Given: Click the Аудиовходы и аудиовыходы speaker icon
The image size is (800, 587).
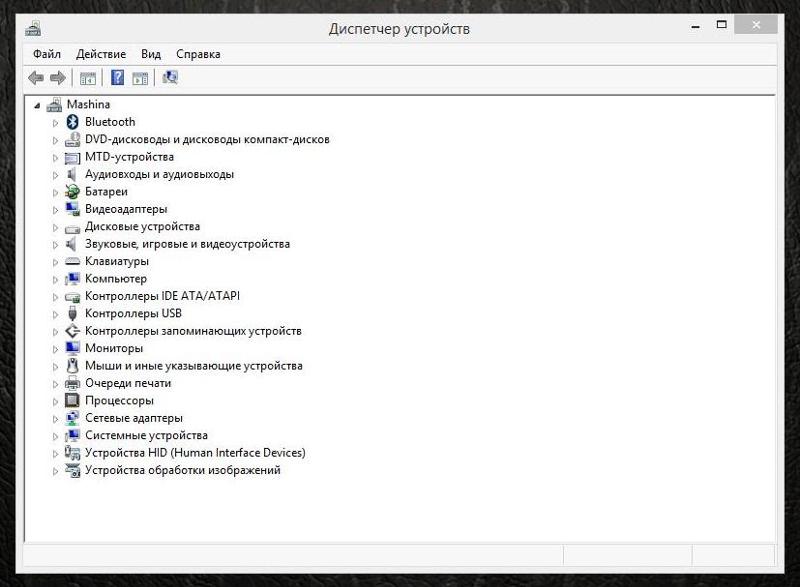Looking at the screenshot, I should point(71,174).
